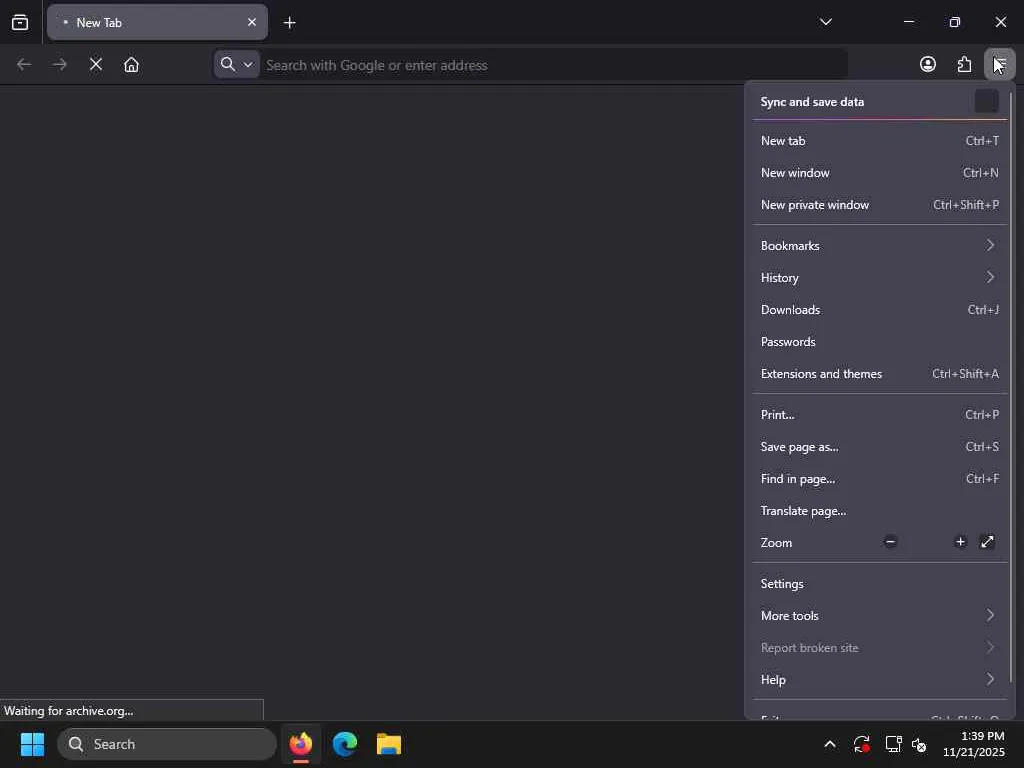Expand the Help submenu

tap(879, 680)
